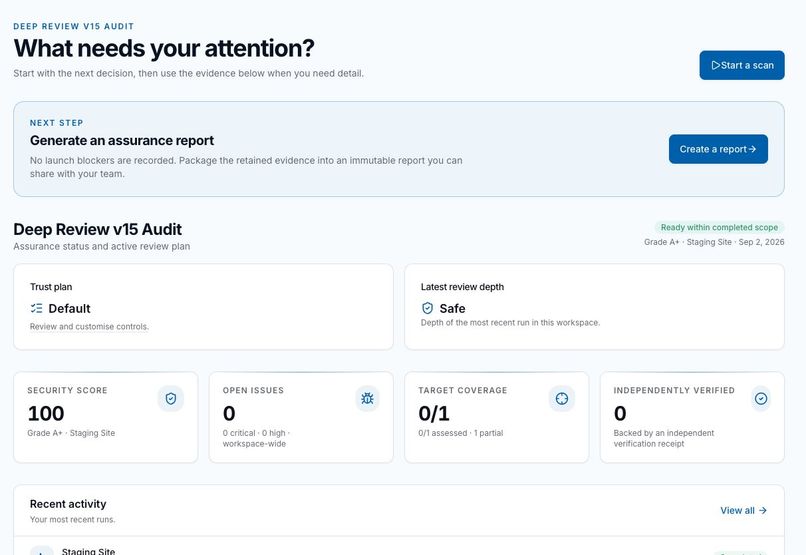Click the Default trust plan label
This screenshot has height=555, width=806.
coord(69,308)
